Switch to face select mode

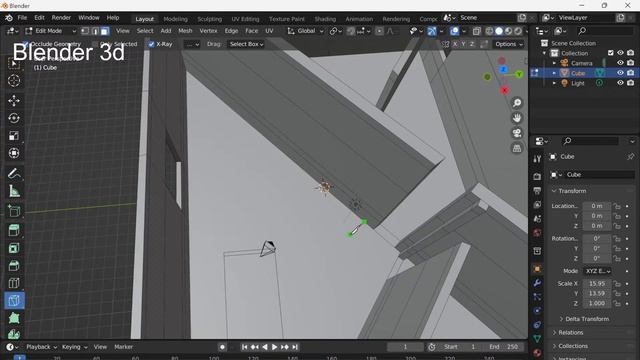pyautogui.click(x=105, y=31)
